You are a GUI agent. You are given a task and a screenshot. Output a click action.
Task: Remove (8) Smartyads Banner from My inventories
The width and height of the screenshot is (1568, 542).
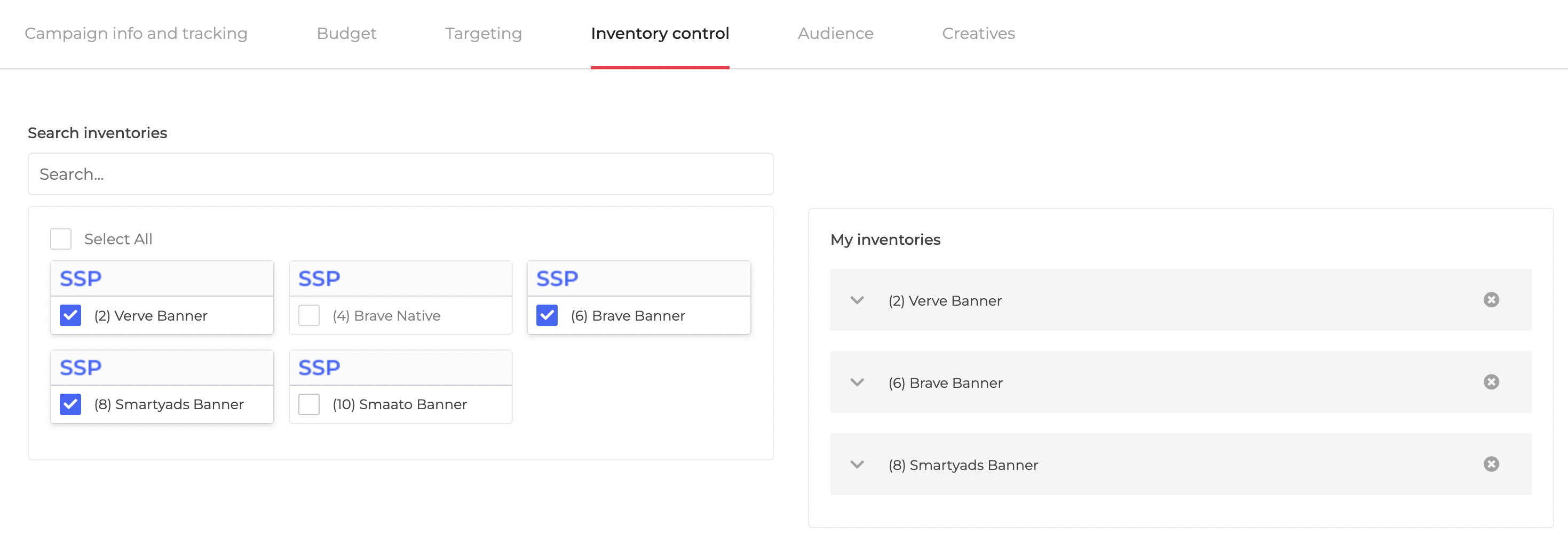click(1491, 464)
